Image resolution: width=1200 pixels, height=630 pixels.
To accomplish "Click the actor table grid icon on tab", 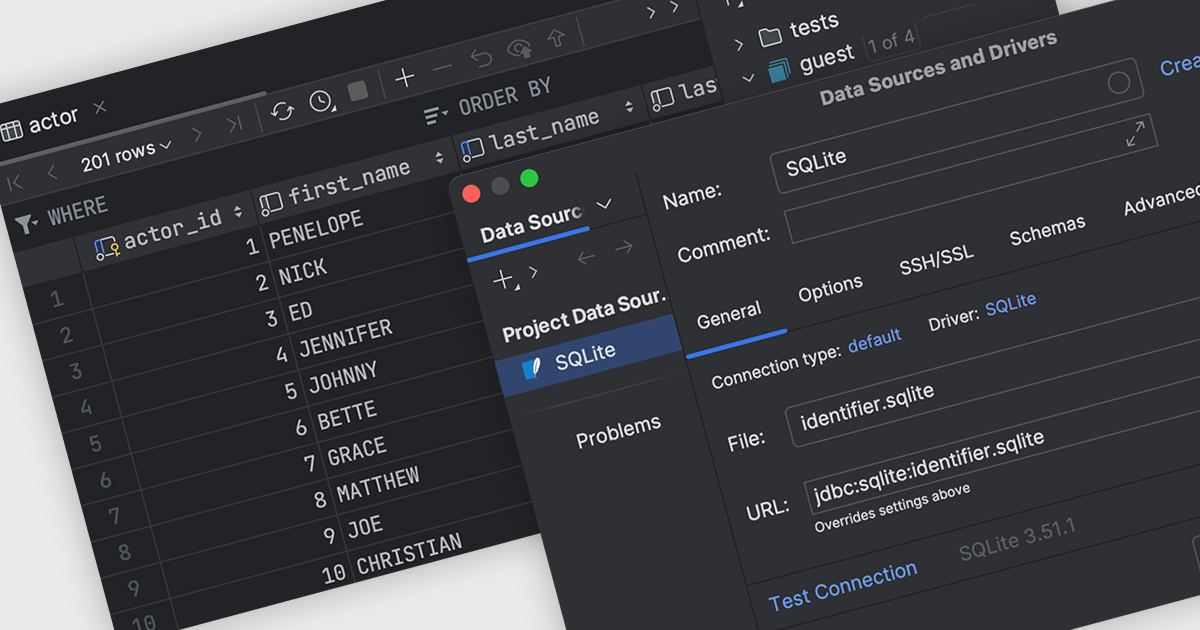I will [x=11, y=130].
